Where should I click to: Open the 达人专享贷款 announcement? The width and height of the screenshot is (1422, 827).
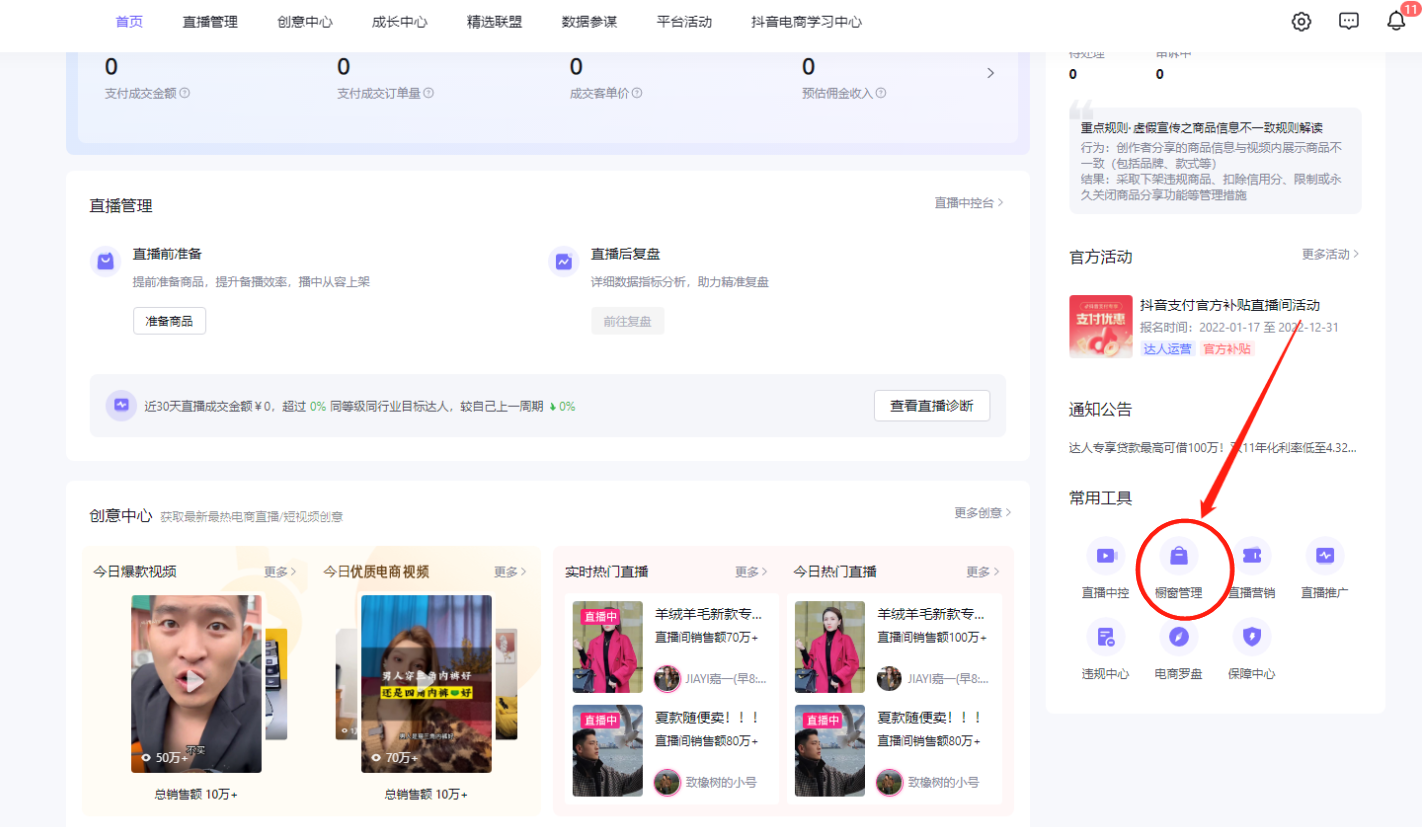pos(1213,448)
